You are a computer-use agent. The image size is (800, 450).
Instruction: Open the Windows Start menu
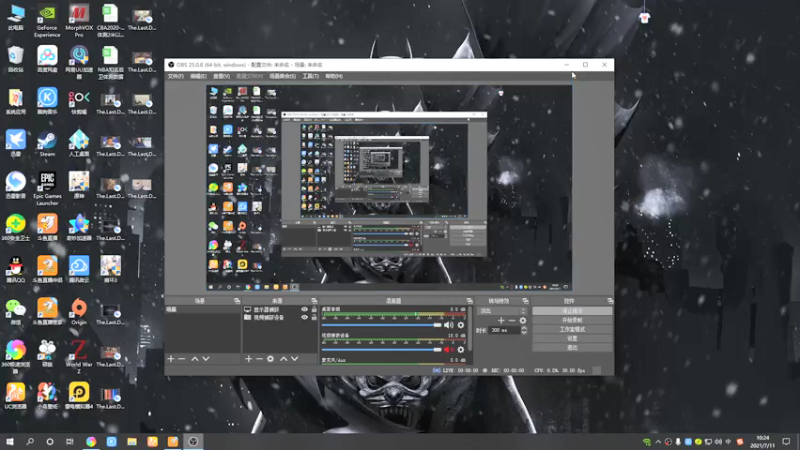click(10, 442)
